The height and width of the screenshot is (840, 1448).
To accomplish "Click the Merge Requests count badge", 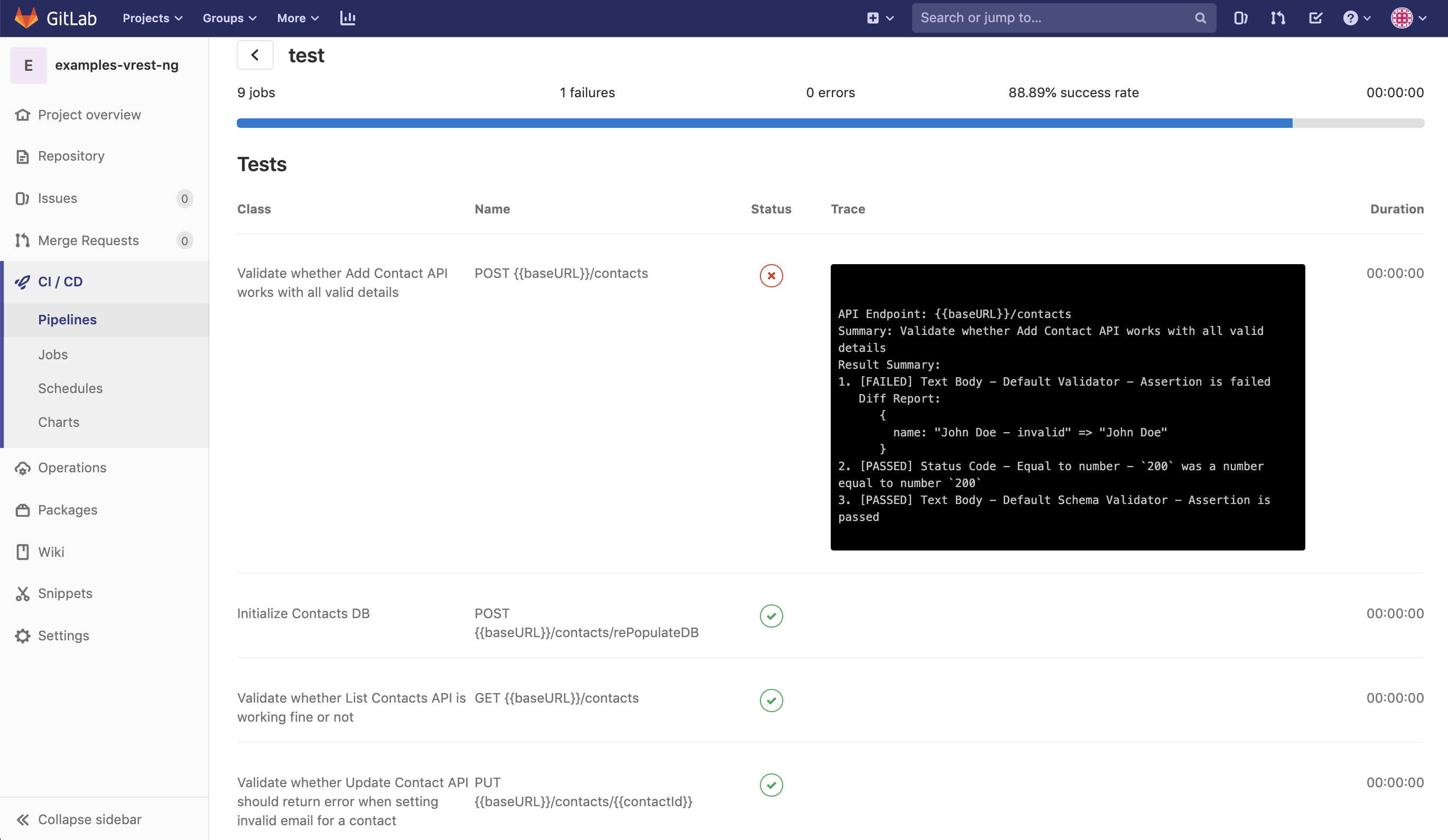I will pyautogui.click(x=184, y=241).
